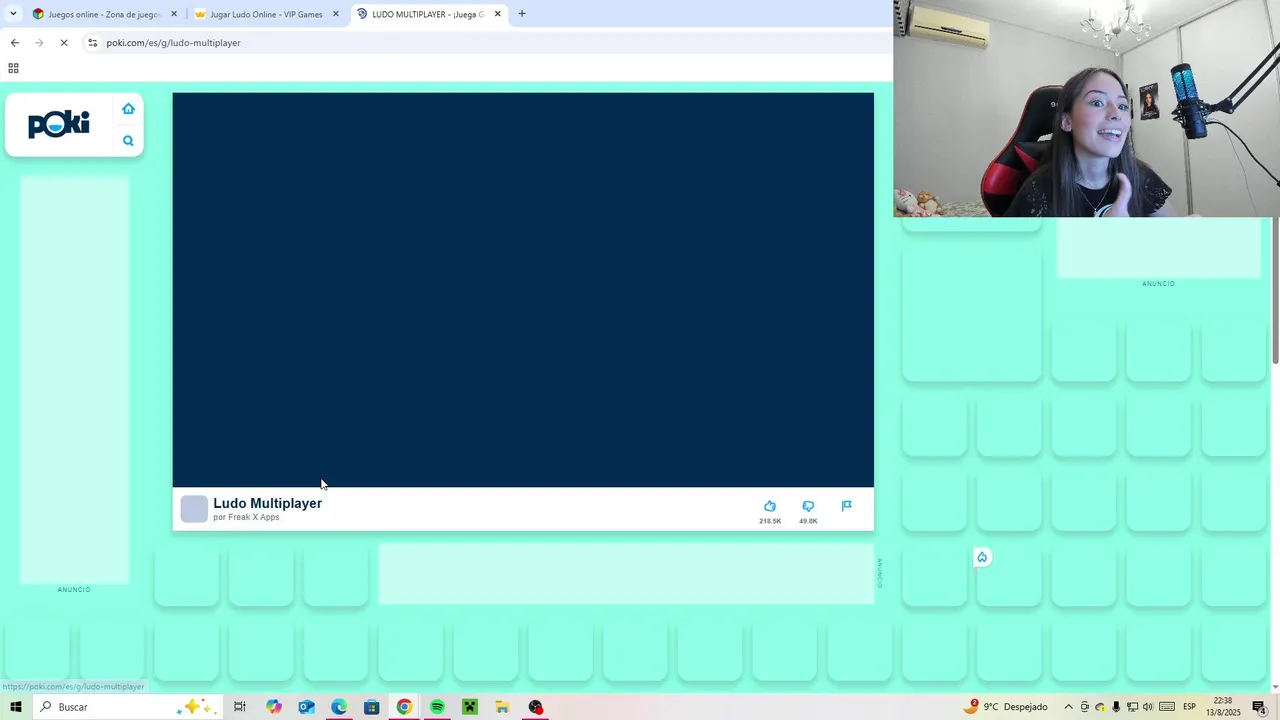
Task: Click the page vertical scrollbar
Action: pyautogui.click(x=1275, y=290)
